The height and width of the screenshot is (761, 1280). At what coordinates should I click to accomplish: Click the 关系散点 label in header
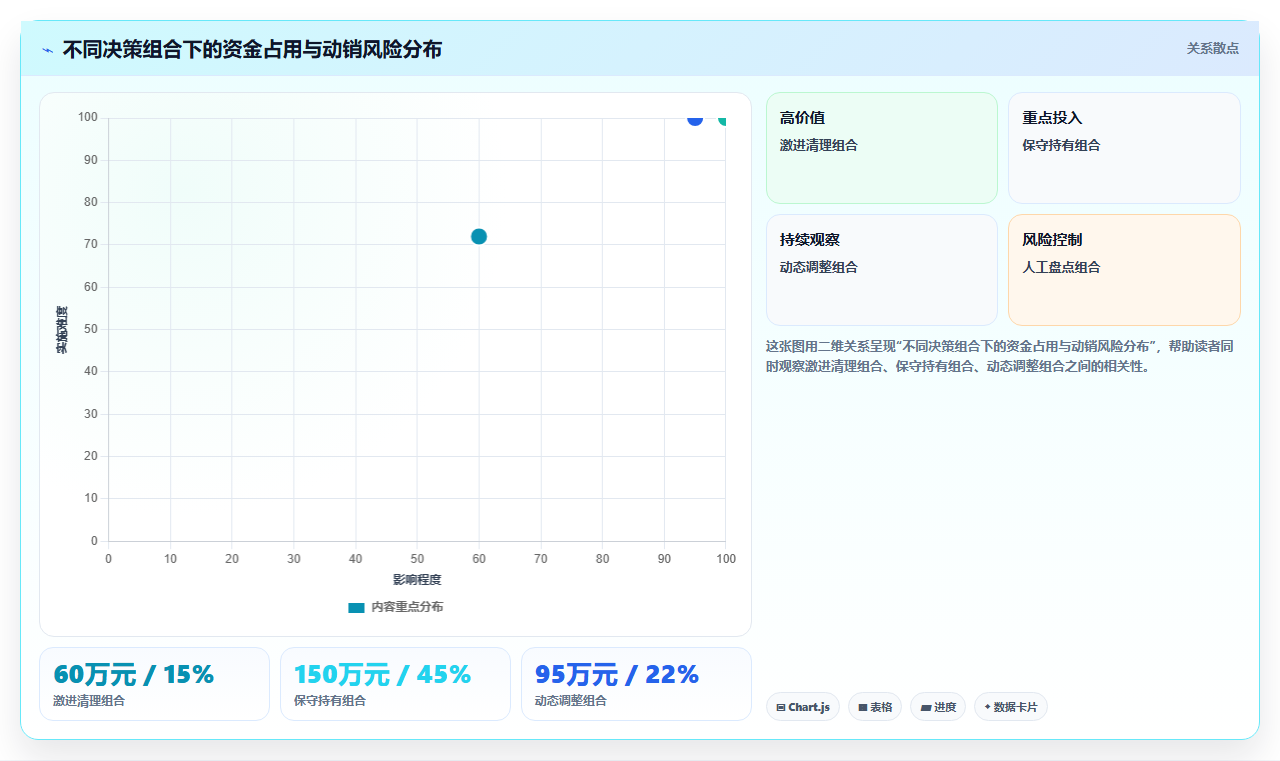click(1212, 48)
